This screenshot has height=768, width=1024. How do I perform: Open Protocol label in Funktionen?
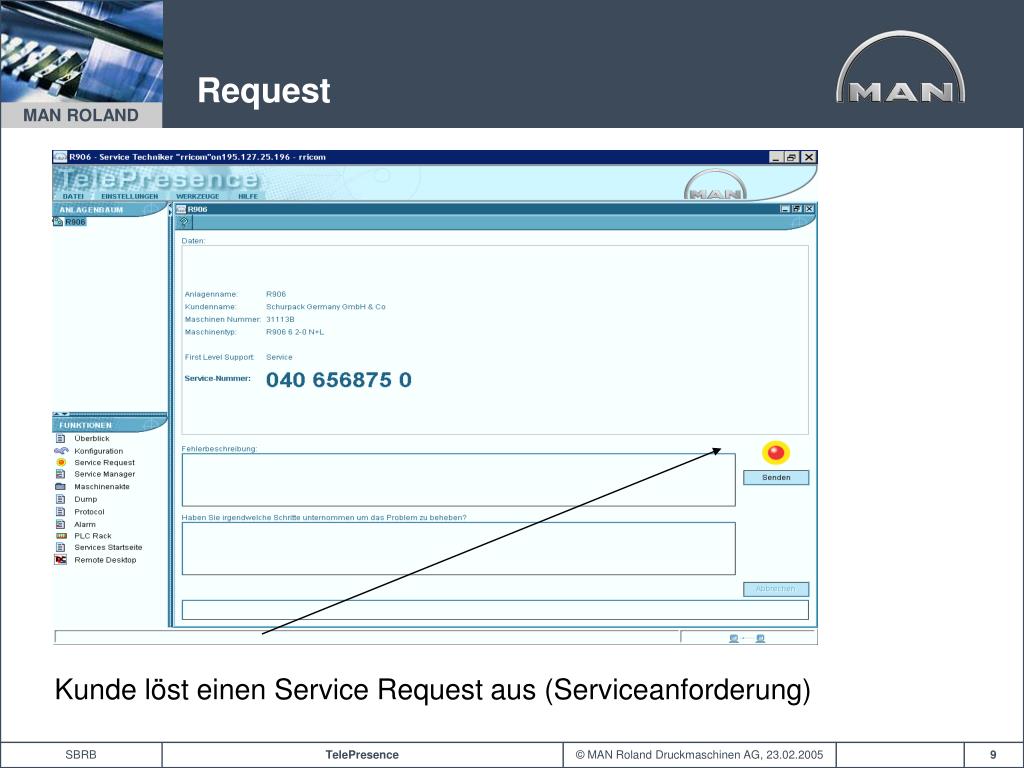click(89, 512)
